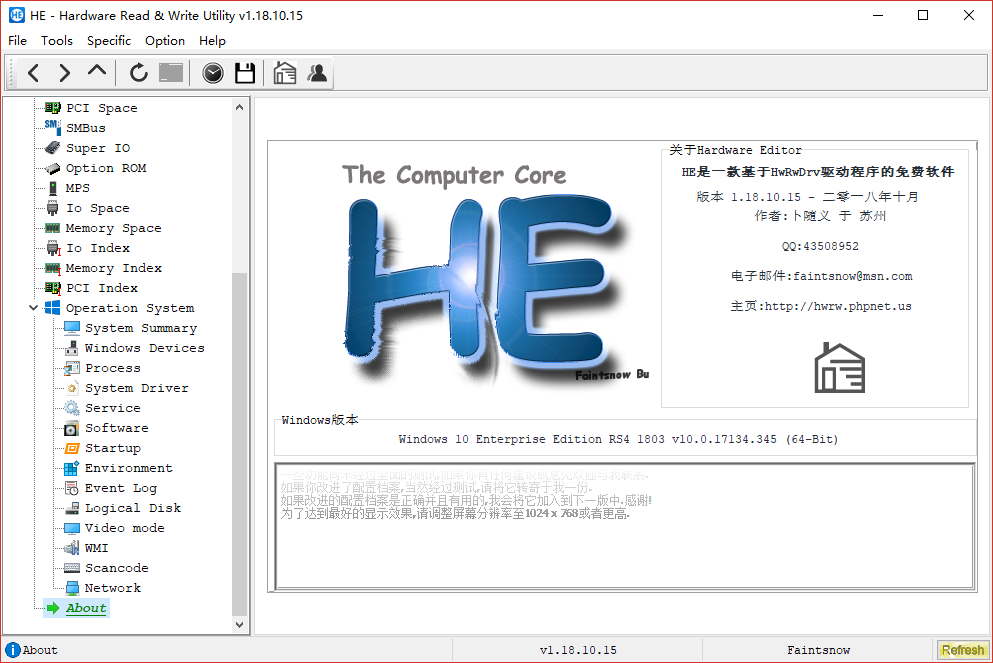Select Logical Disk tree item
The height and width of the screenshot is (663, 993).
133,508
